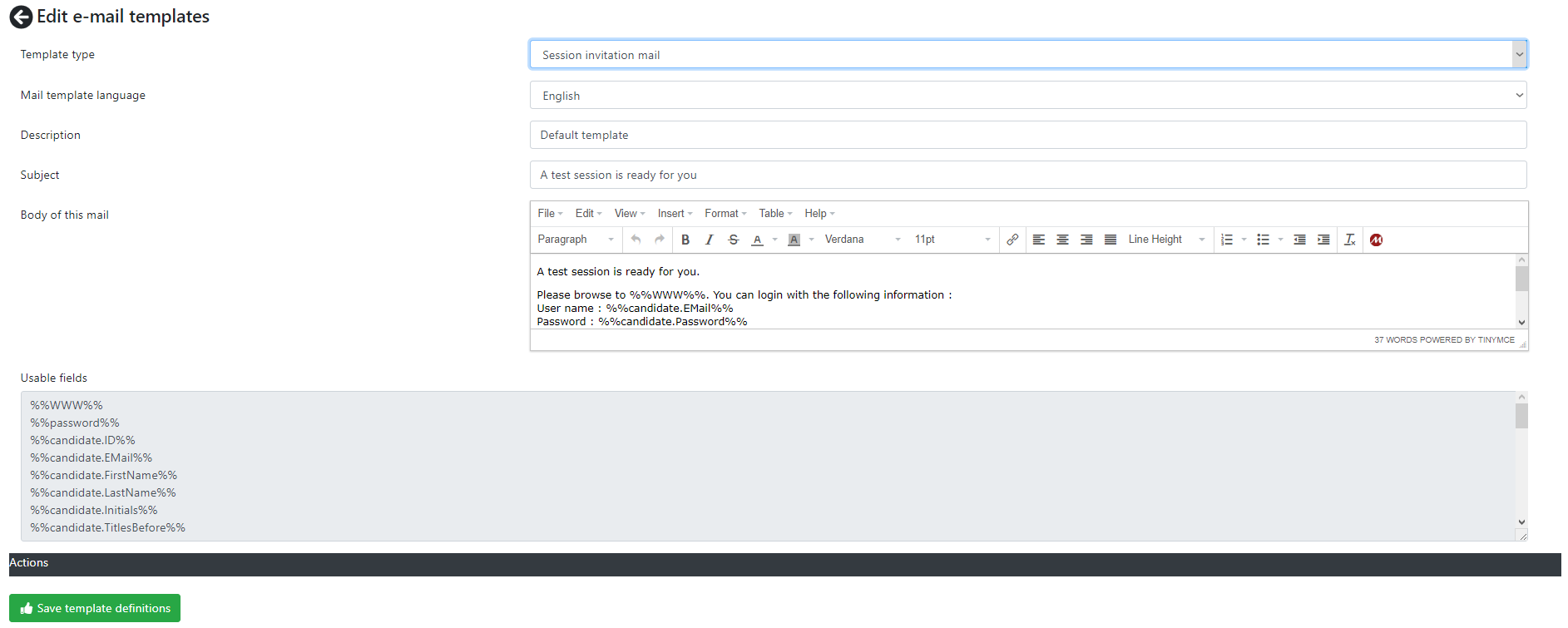Open the View menu

tap(630, 214)
